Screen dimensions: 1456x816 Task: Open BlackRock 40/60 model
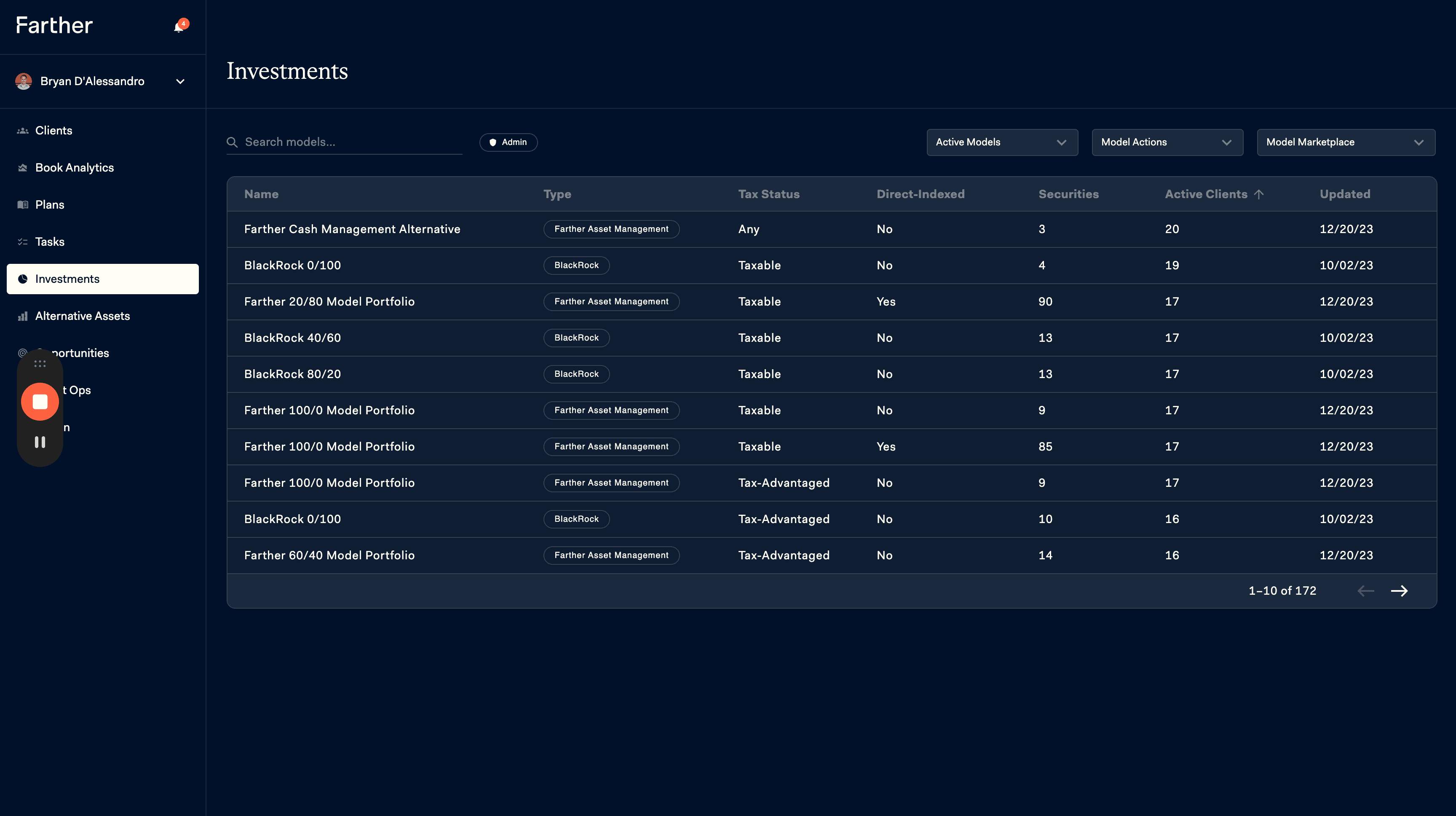click(x=832, y=338)
